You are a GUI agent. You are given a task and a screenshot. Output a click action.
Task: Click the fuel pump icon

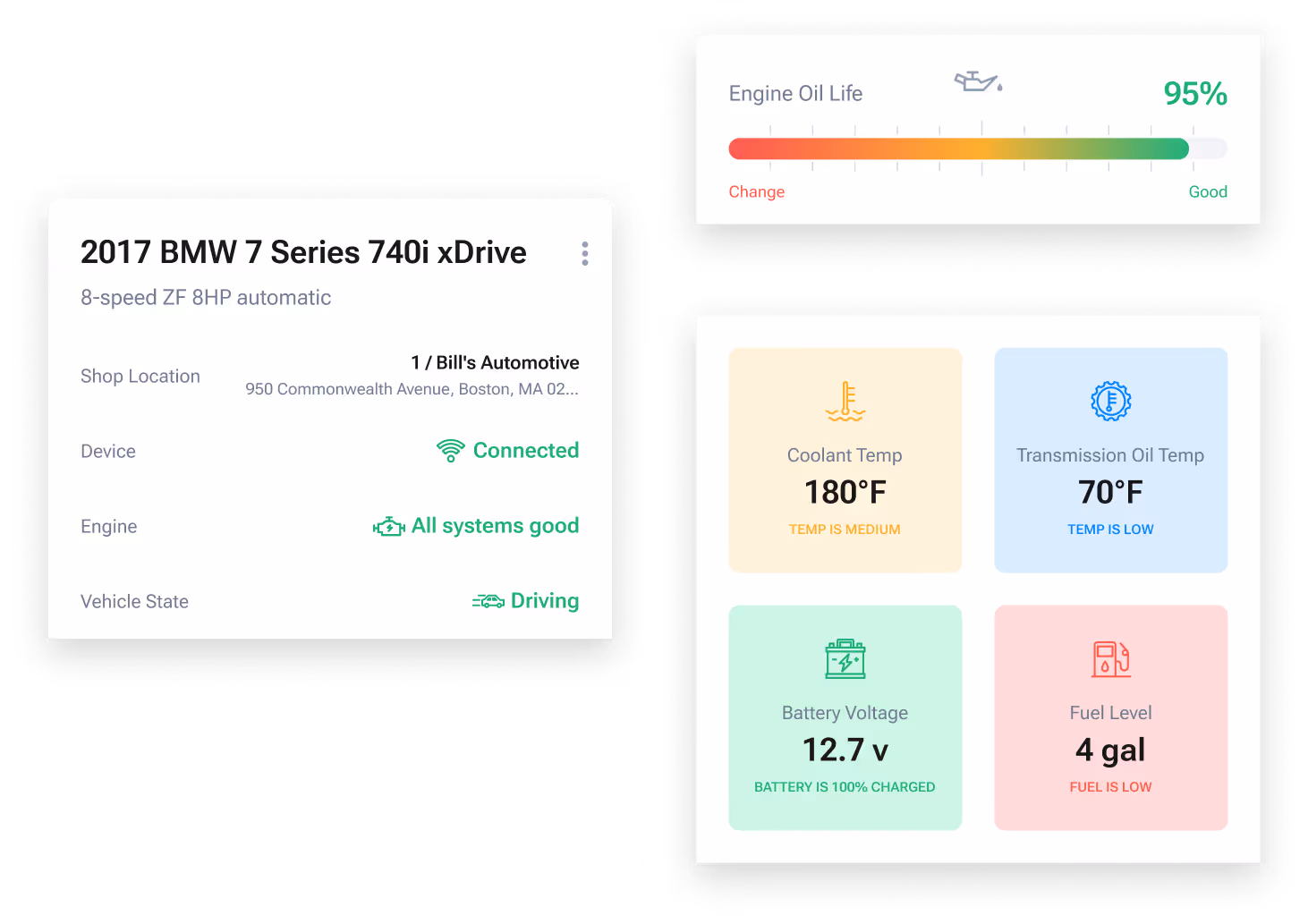click(1110, 659)
